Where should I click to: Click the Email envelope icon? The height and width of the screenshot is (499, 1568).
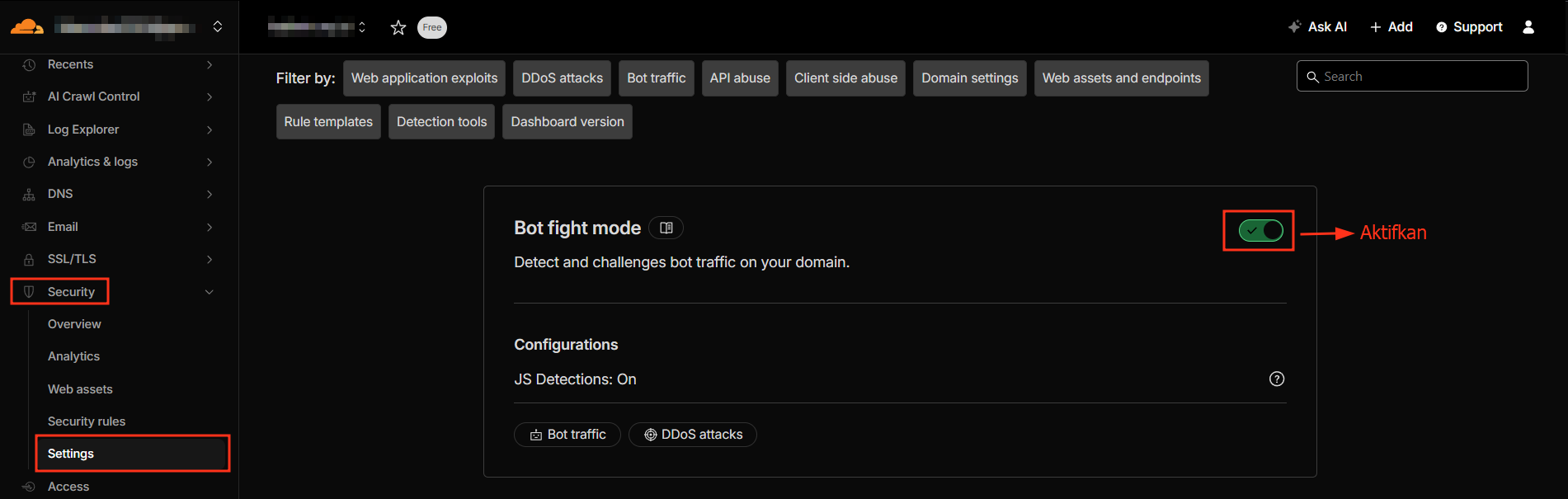[29, 227]
